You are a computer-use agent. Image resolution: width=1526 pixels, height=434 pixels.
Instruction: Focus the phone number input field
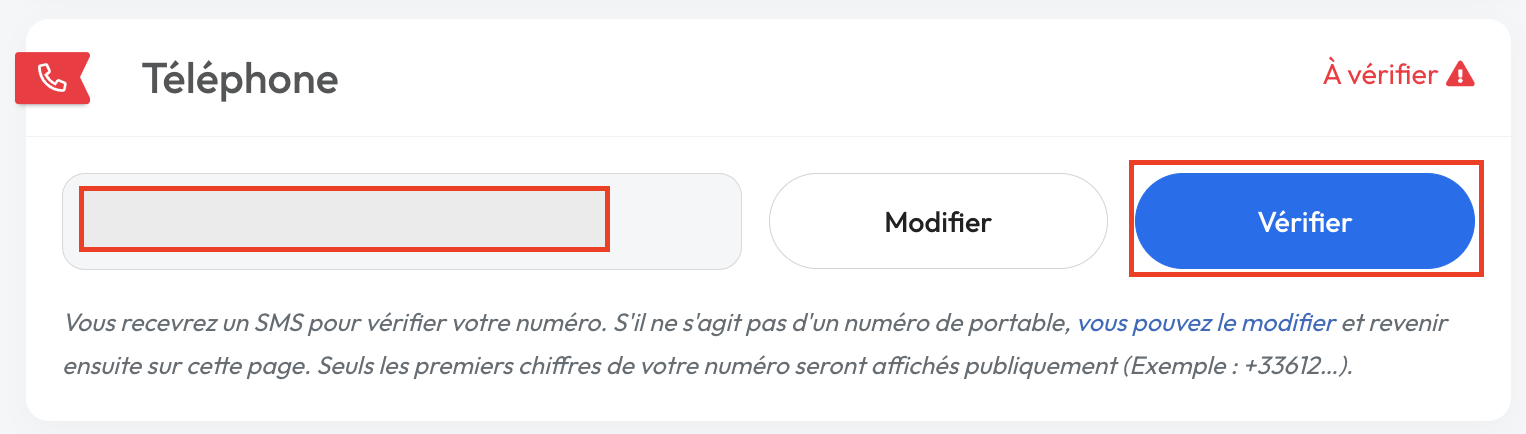pyautogui.click(x=401, y=221)
